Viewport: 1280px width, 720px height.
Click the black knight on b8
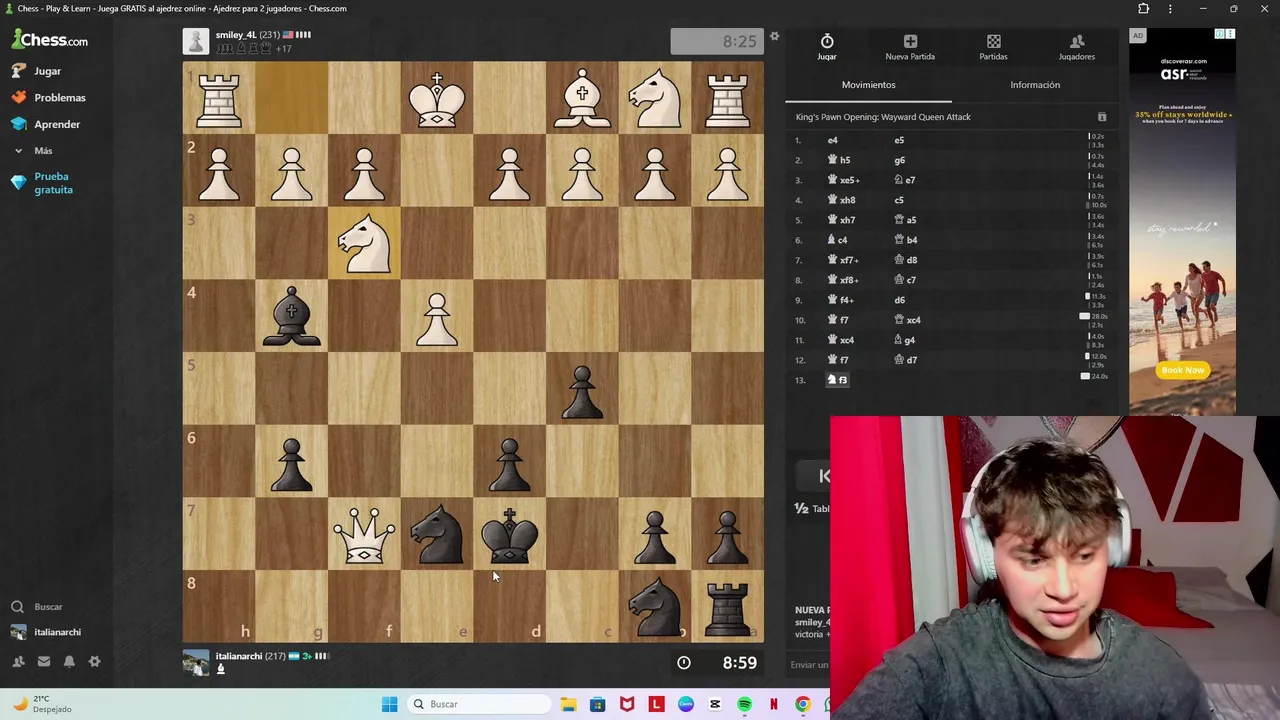(655, 607)
